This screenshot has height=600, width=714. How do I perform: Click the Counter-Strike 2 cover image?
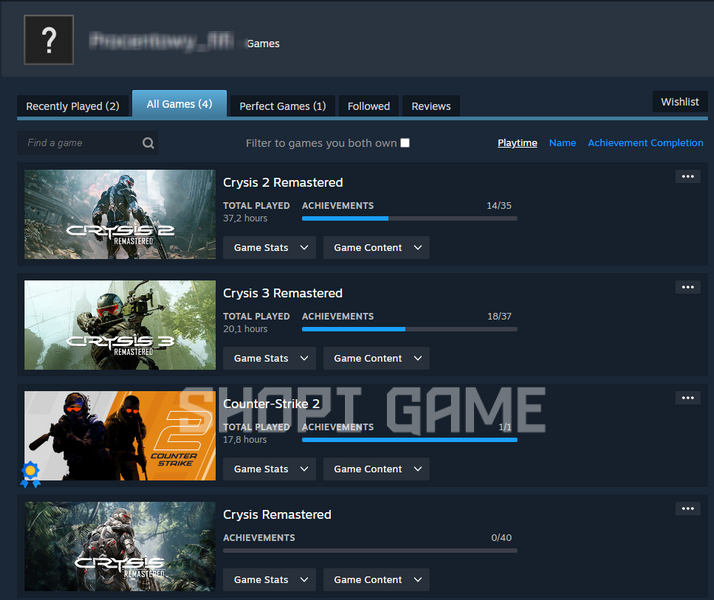120,436
